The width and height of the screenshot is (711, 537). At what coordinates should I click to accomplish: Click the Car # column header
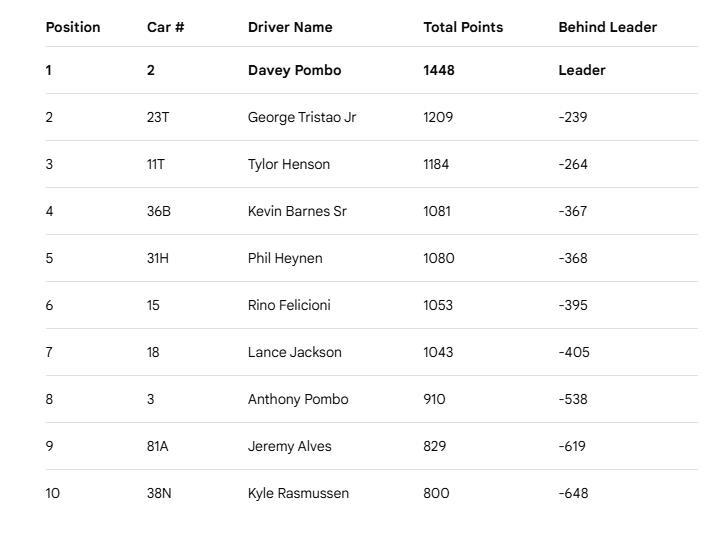pyautogui.click(x=165, y=27)
